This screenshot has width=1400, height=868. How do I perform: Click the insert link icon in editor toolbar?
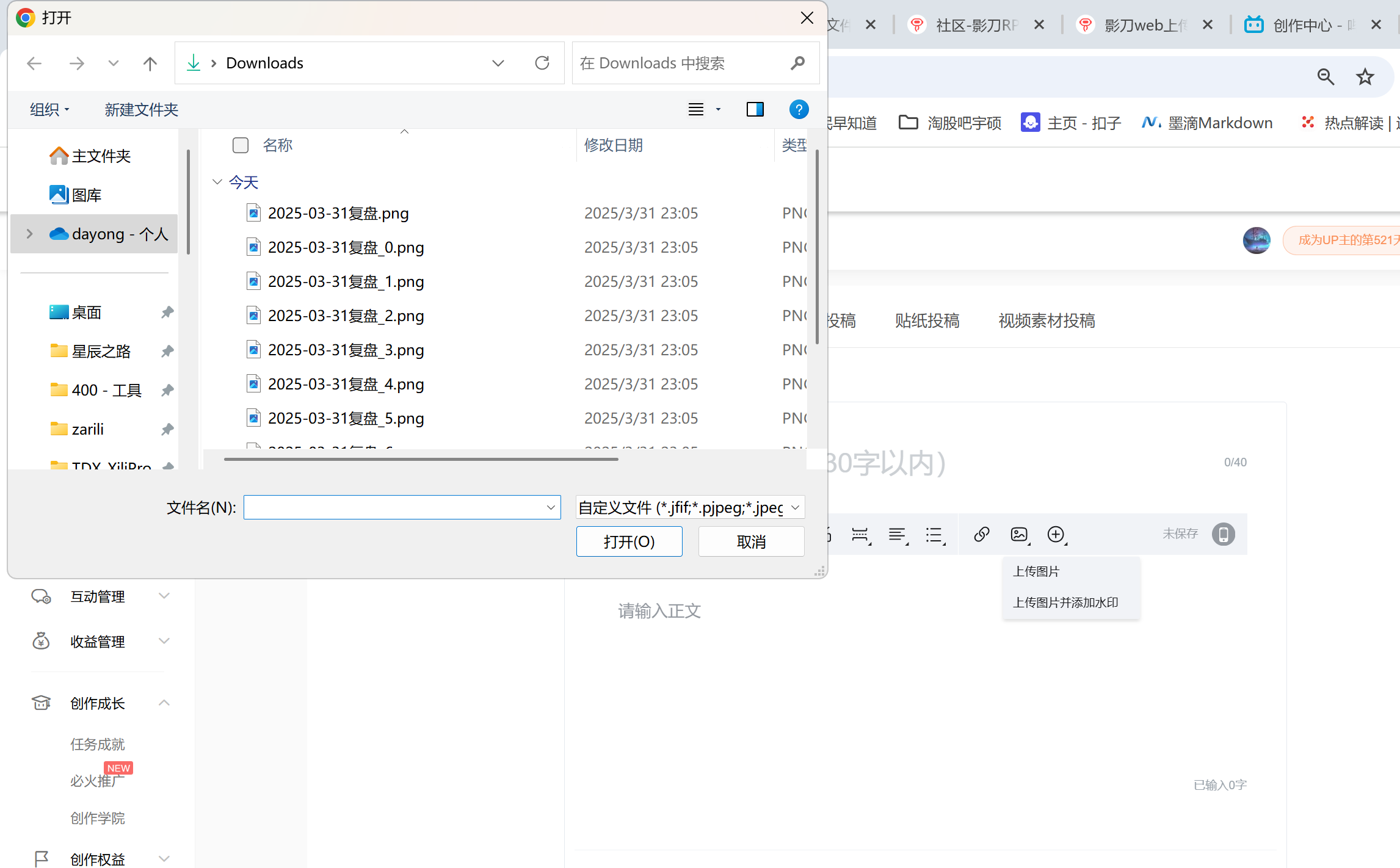click(981, 535)
